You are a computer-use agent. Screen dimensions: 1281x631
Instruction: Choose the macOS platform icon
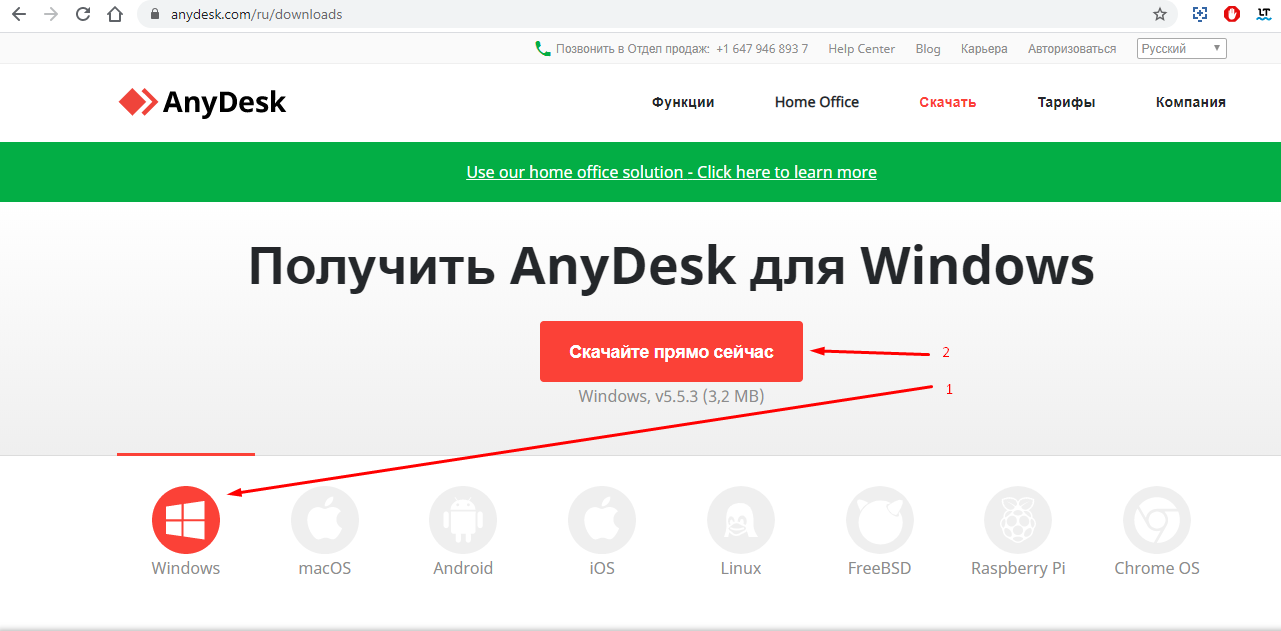(325, 520)
